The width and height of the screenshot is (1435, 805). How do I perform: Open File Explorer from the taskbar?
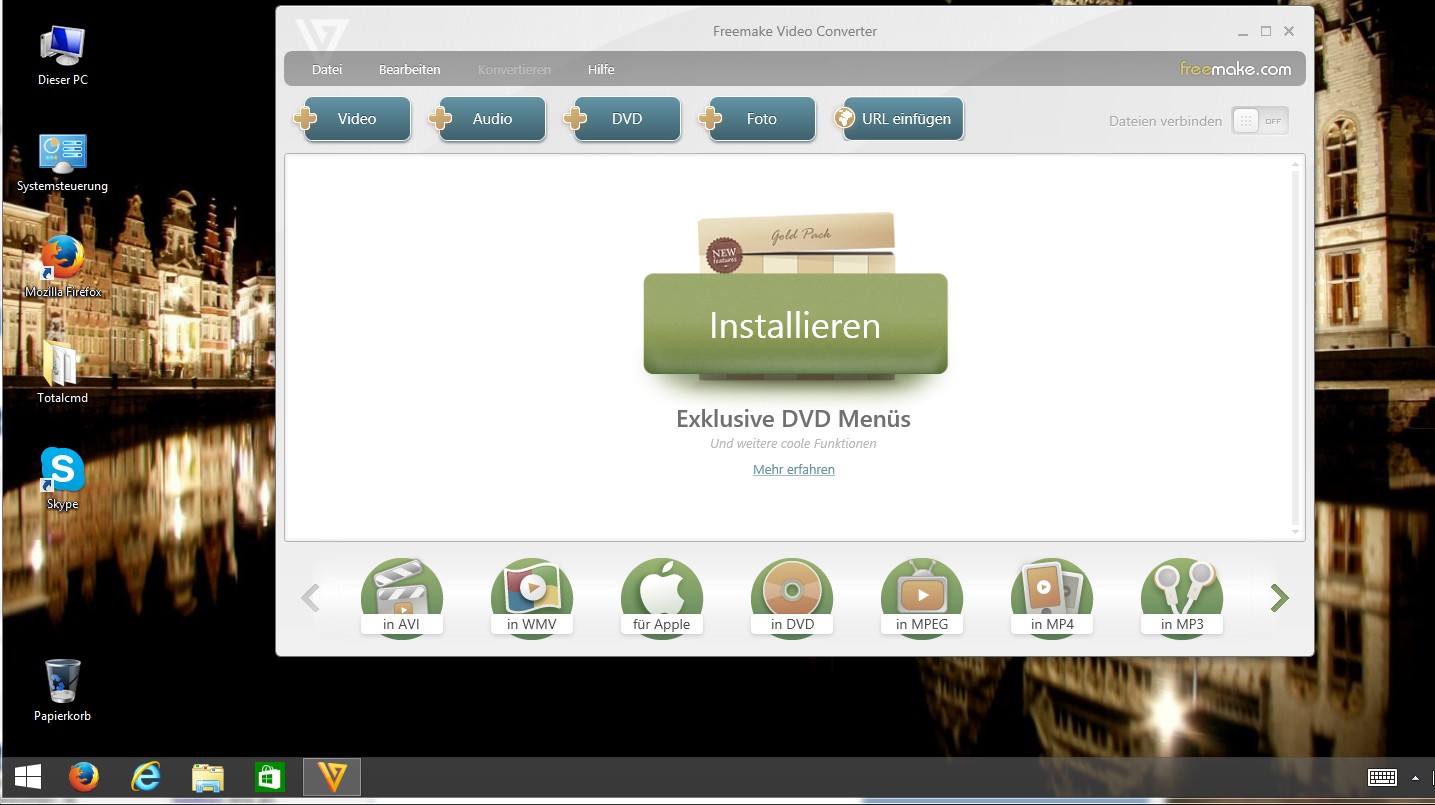tap(208, 777)
